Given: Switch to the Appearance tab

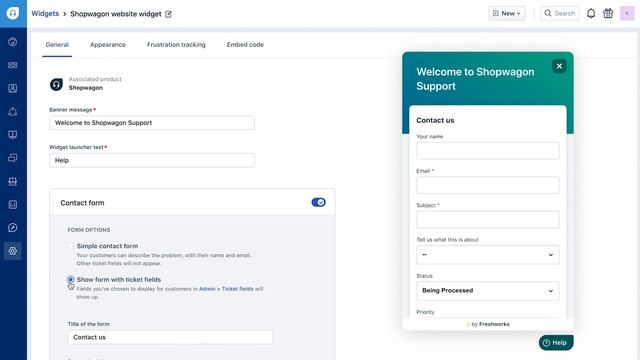Looking at the screenshot, I should pyautogui.click(x=108, y=44).
